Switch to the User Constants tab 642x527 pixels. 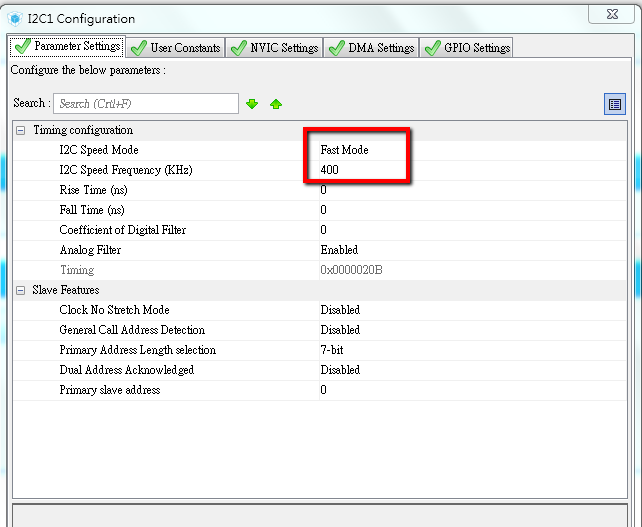point(176,48)
